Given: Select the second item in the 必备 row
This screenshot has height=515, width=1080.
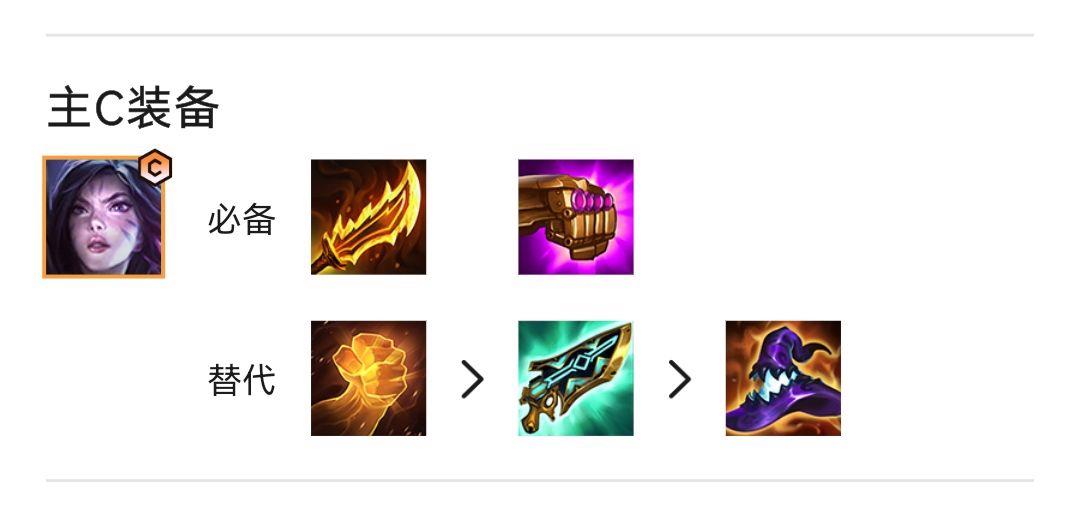Looking at the screenshot, I should [576, 217].
